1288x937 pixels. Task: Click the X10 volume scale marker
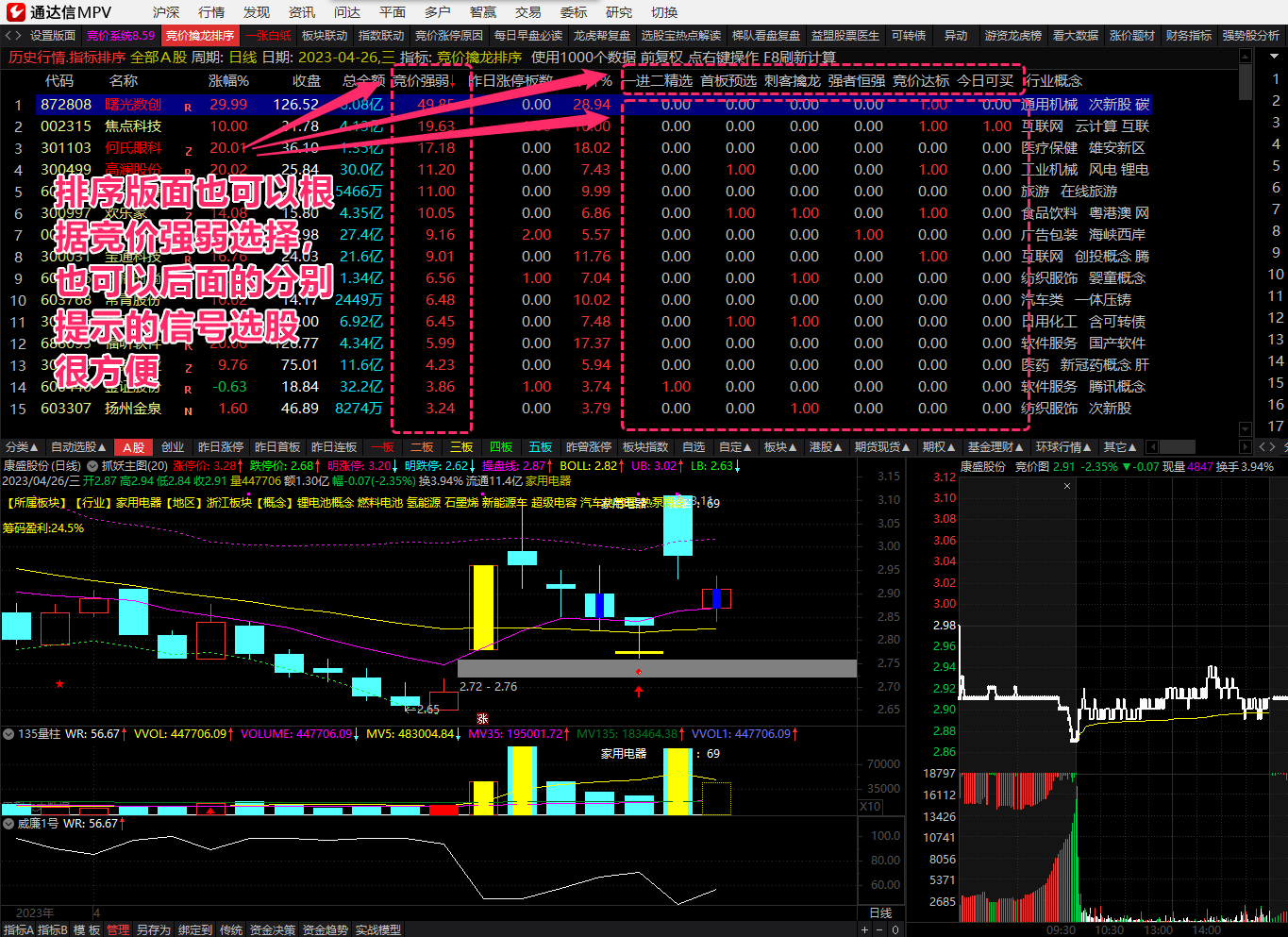[x=870, y=807]
